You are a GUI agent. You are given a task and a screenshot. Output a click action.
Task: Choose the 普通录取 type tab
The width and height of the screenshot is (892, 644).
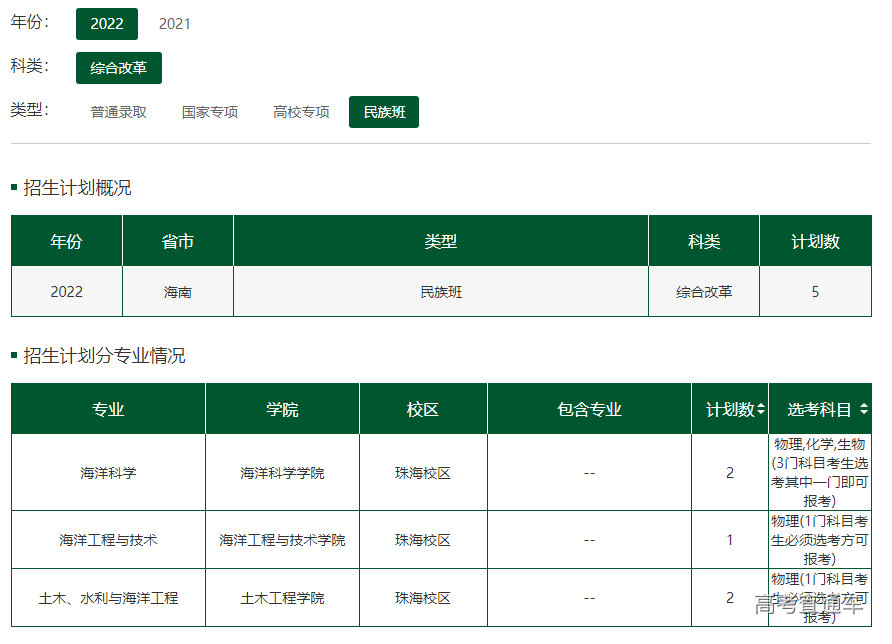(118, 112)
